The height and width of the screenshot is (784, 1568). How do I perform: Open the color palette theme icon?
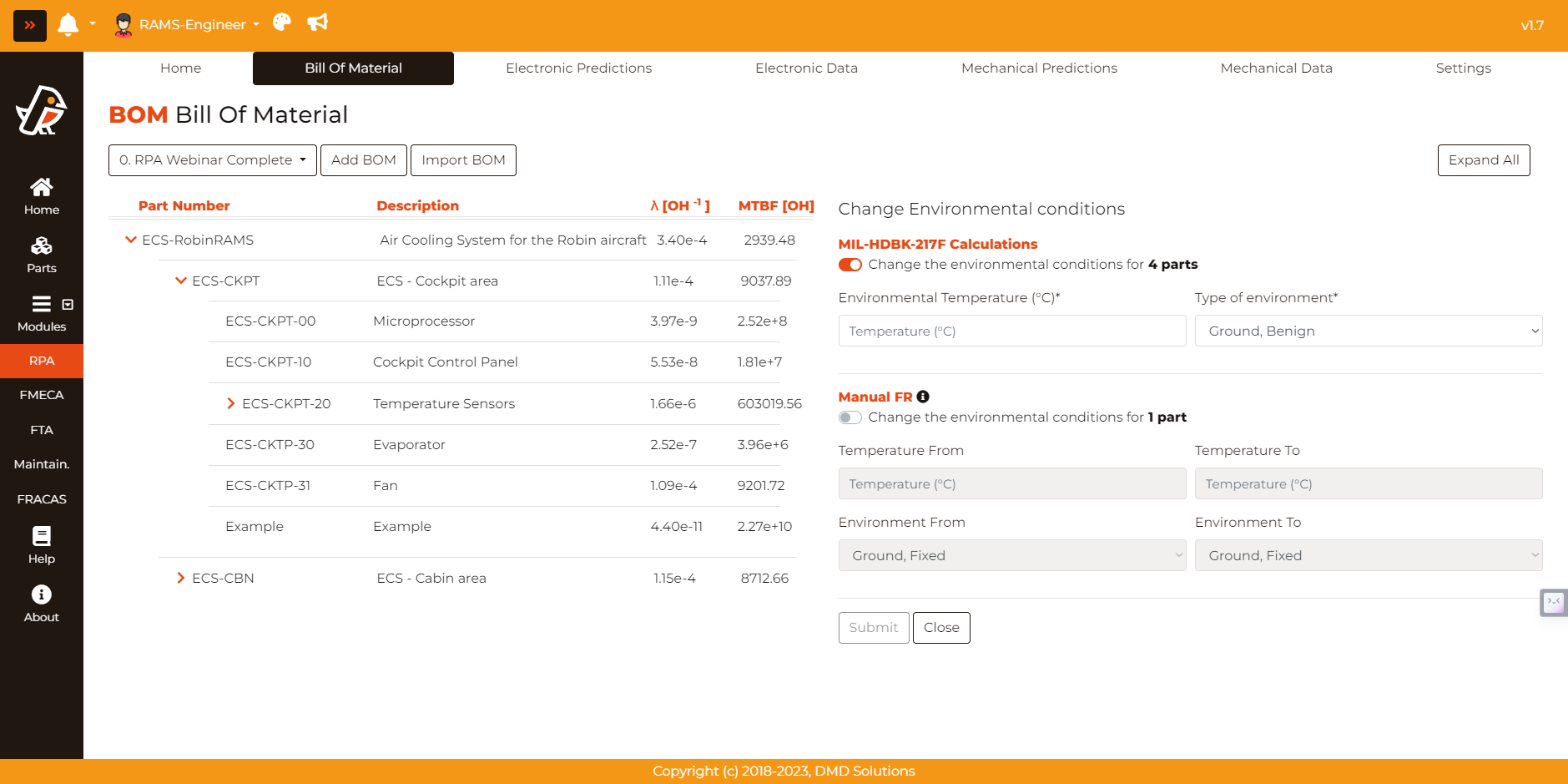[282, 23]
